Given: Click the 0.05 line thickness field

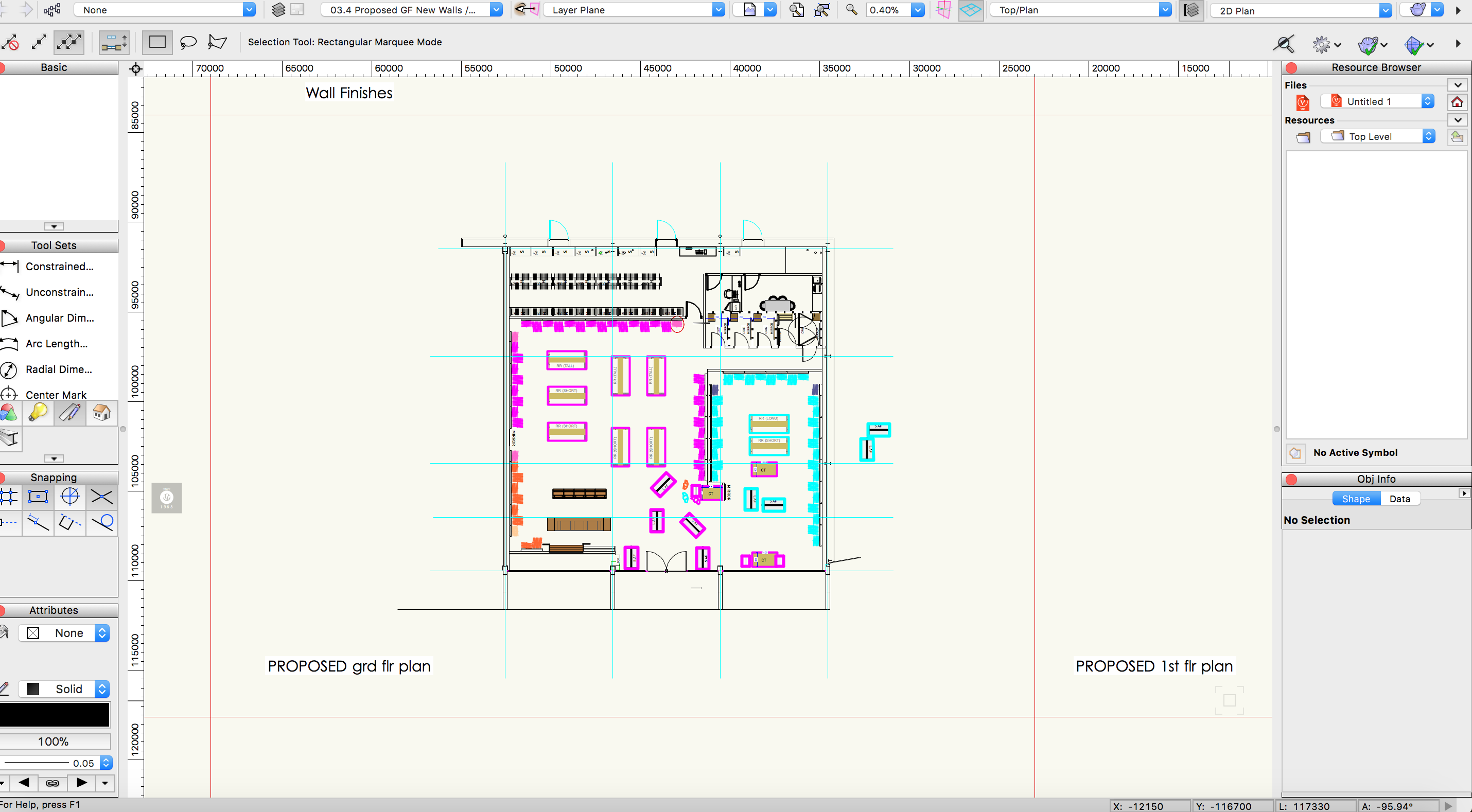Looking at the screenshot, I should click(83, 762).
